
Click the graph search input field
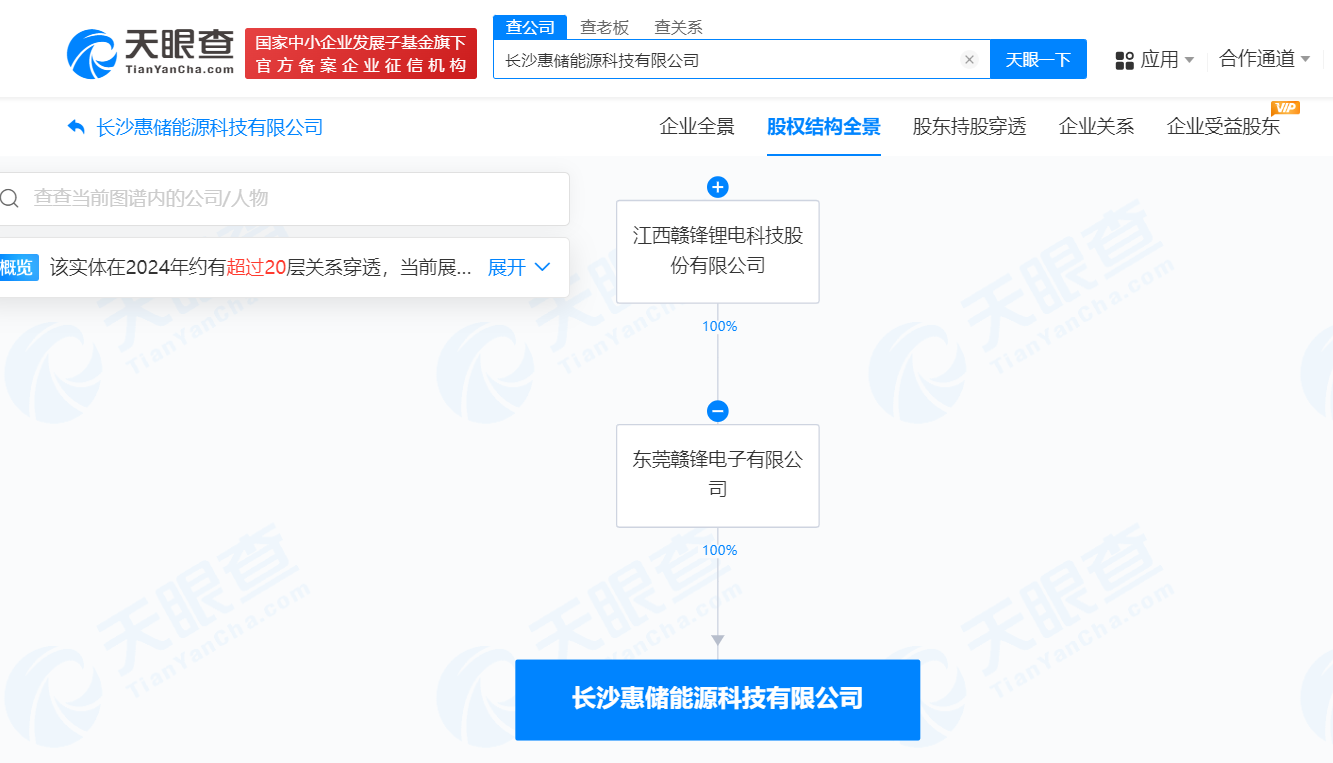(x=290, y=198)
